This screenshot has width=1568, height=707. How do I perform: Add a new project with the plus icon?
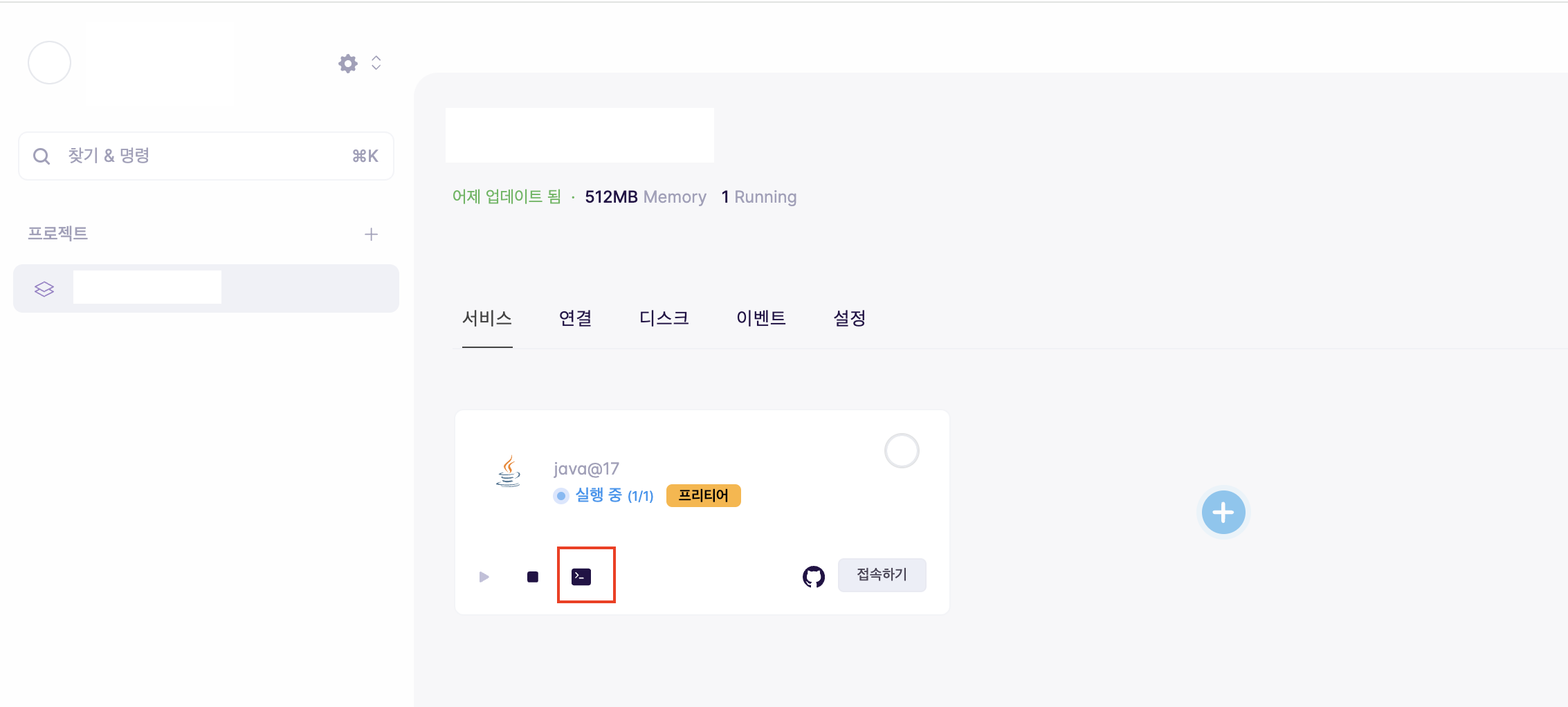tap(372, 235)
